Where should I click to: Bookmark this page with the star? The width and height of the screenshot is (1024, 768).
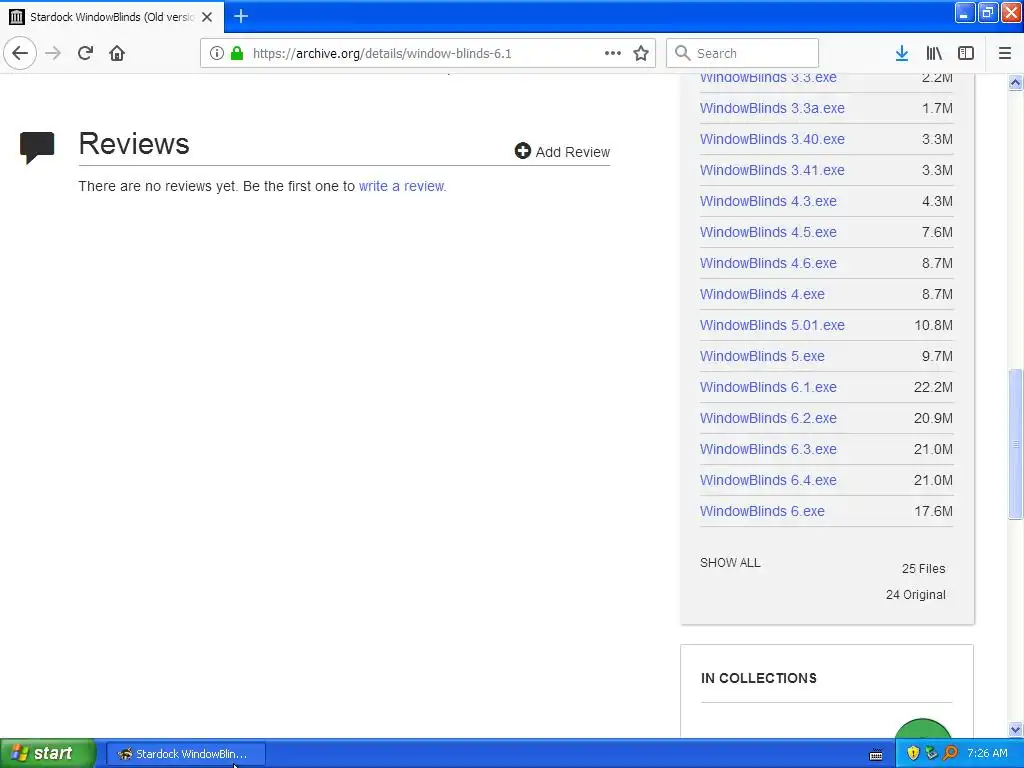tap(641, 53)
